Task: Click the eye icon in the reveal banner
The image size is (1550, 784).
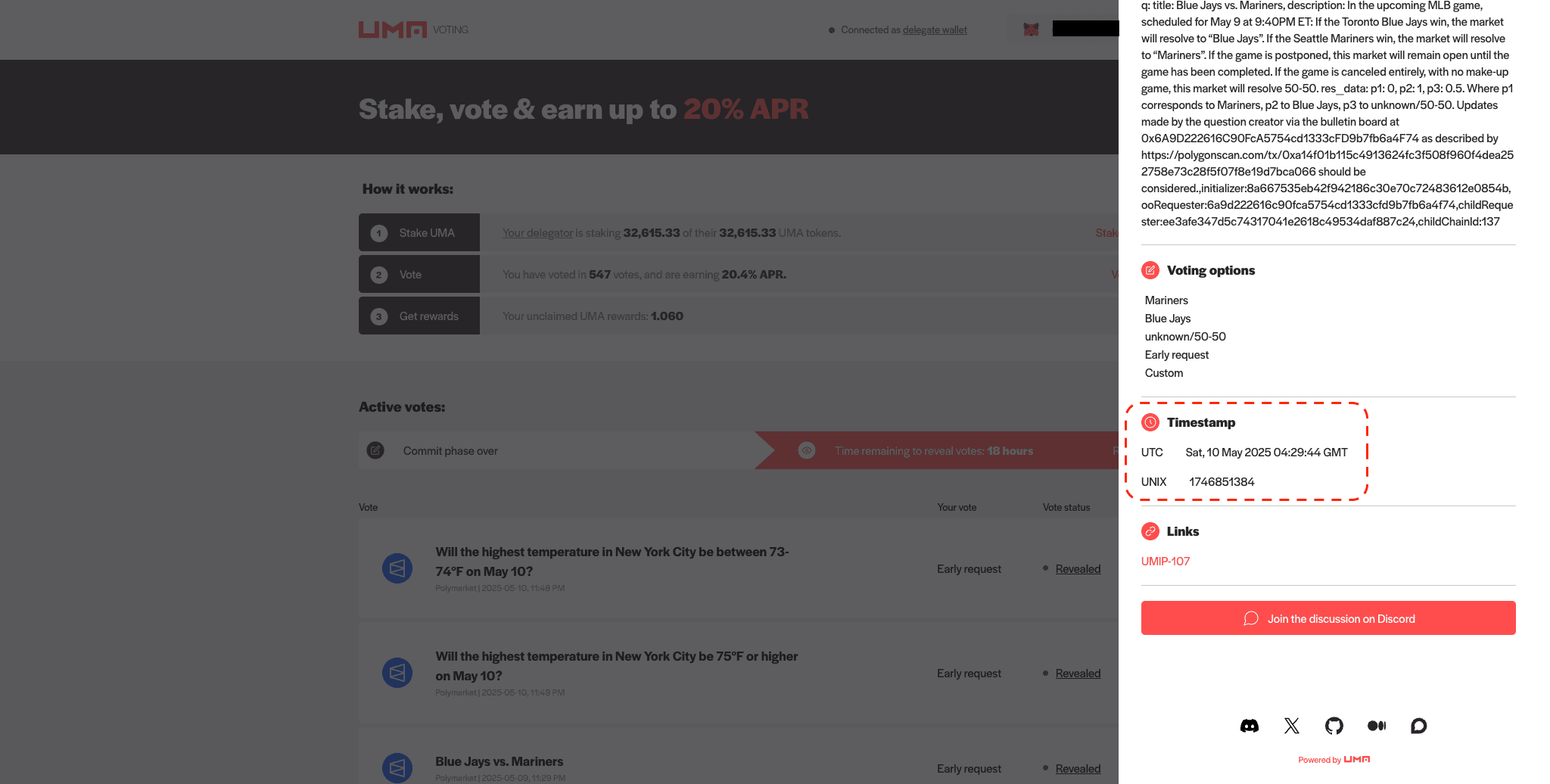Action: (806, 450)
